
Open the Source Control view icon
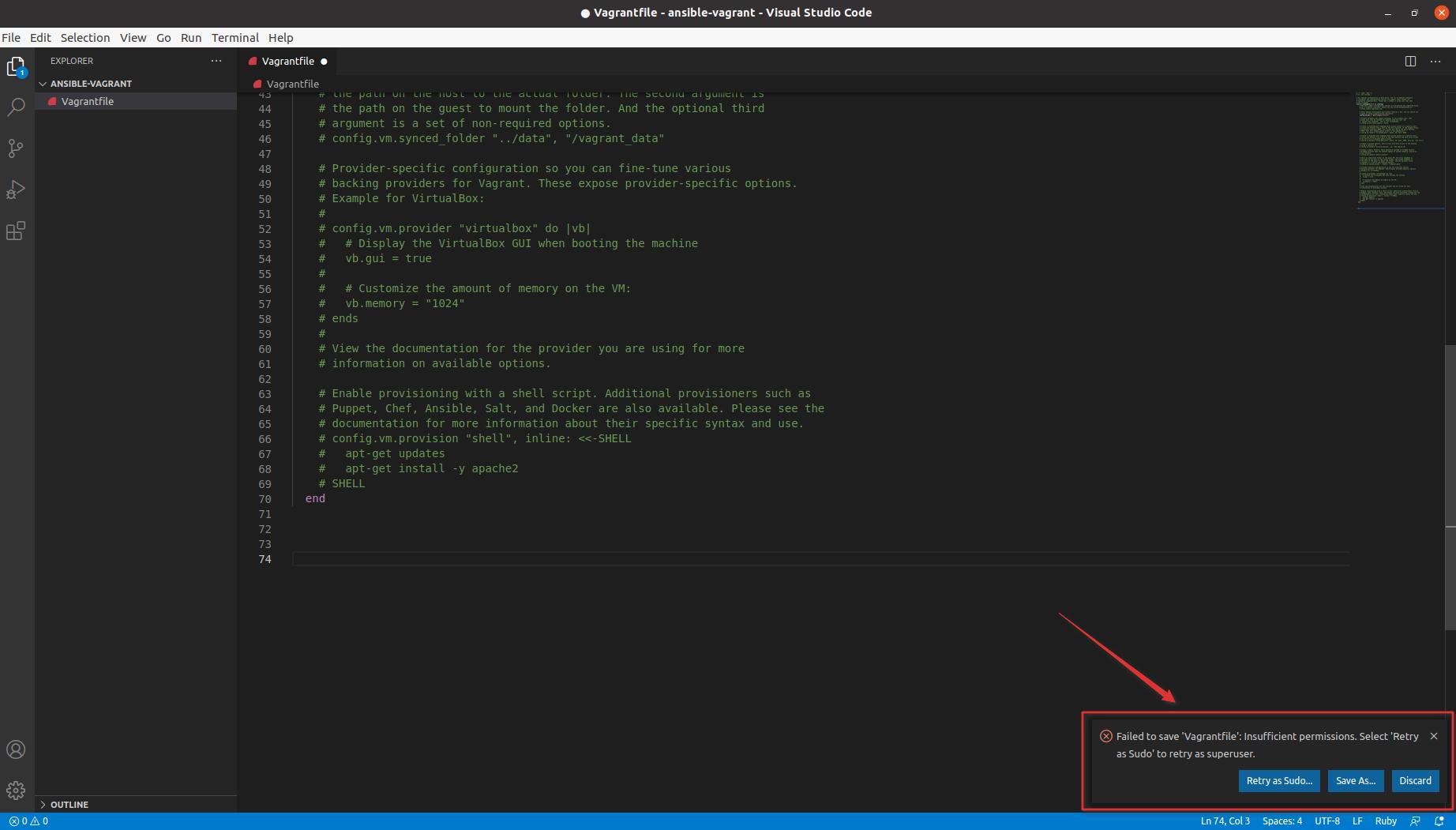[16, 148]
